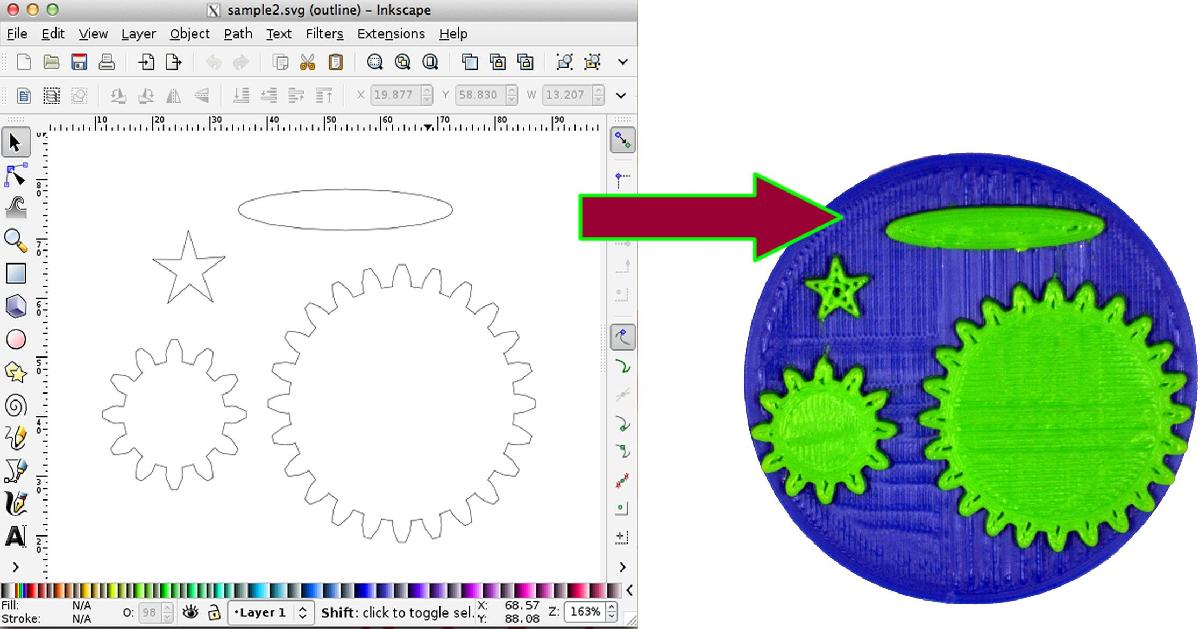Select the Zoom magnifier tool
This screenshot has width=1200, height=629.
click(x=16, y=240)
